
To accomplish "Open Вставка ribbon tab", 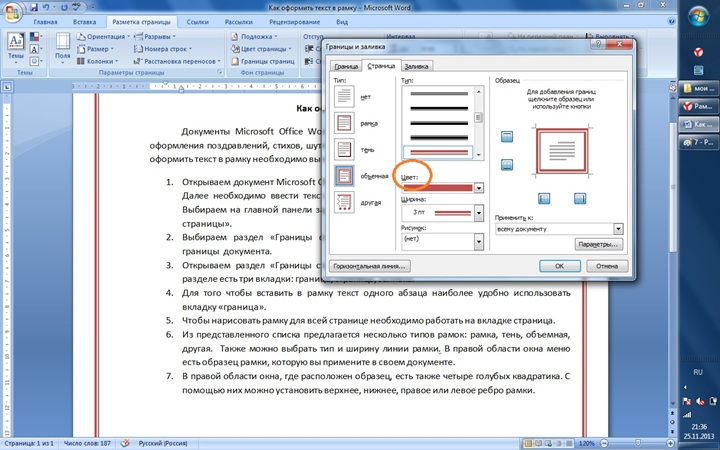I will (x=84, y=22).
